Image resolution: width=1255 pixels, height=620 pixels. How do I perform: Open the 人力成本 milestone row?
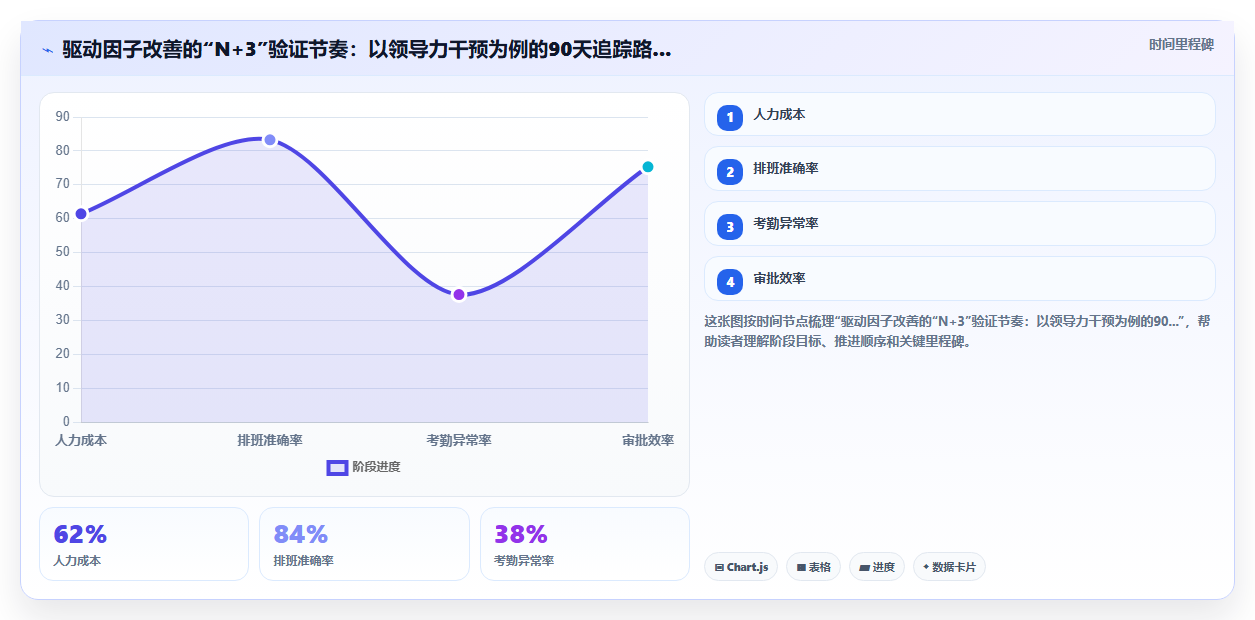coord(960,114)
